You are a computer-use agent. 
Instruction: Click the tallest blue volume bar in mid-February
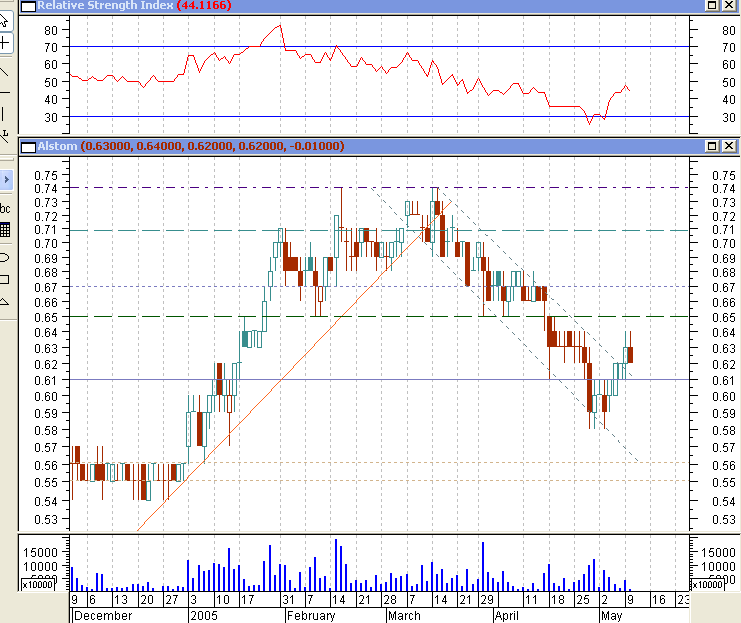coord(336,565)
